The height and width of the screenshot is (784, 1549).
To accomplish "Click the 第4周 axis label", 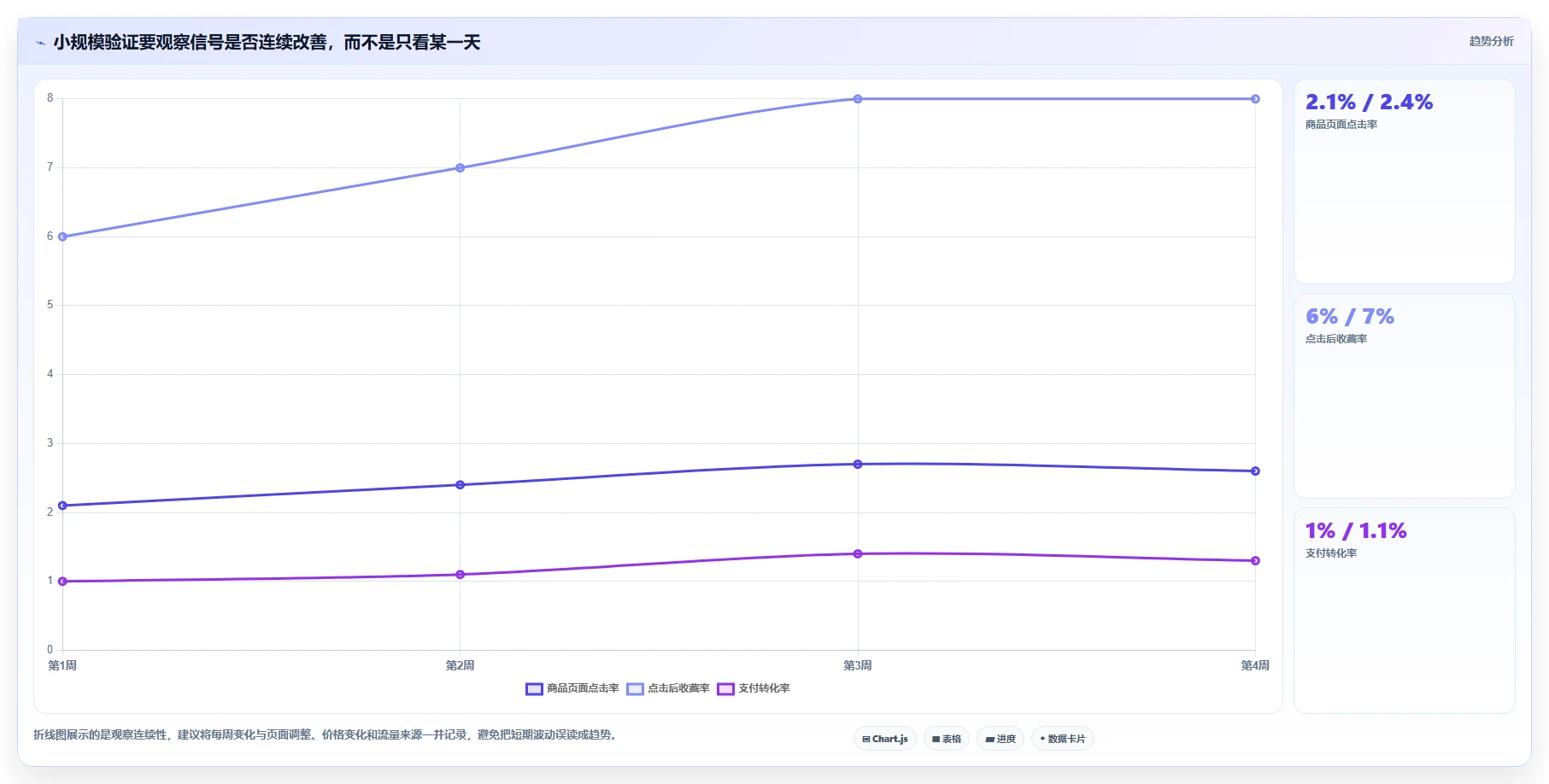I will 1255,665.
